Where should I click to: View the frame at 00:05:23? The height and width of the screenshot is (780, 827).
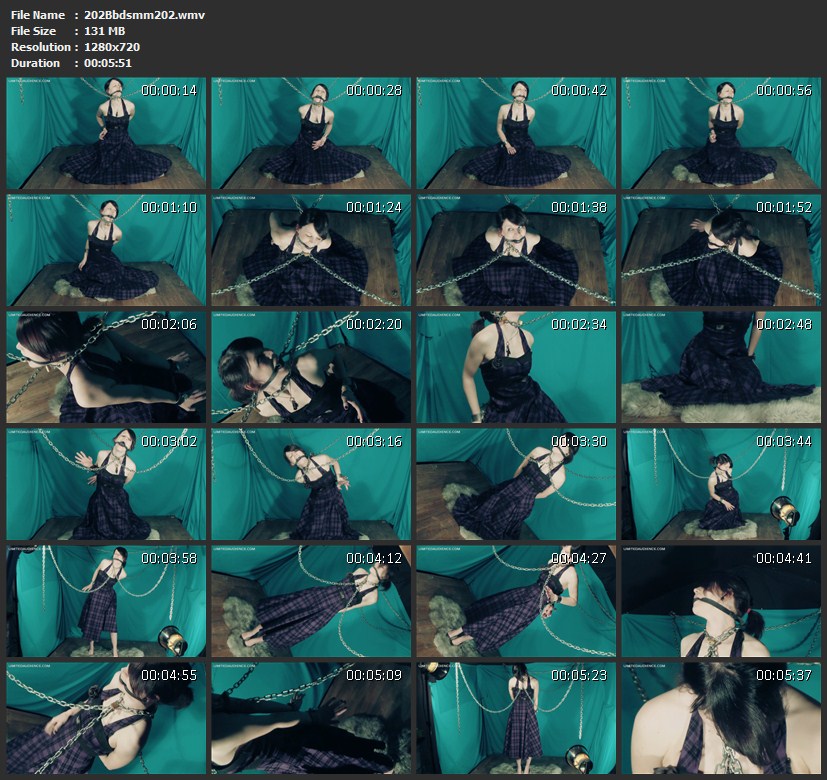[x=516, y=718]
